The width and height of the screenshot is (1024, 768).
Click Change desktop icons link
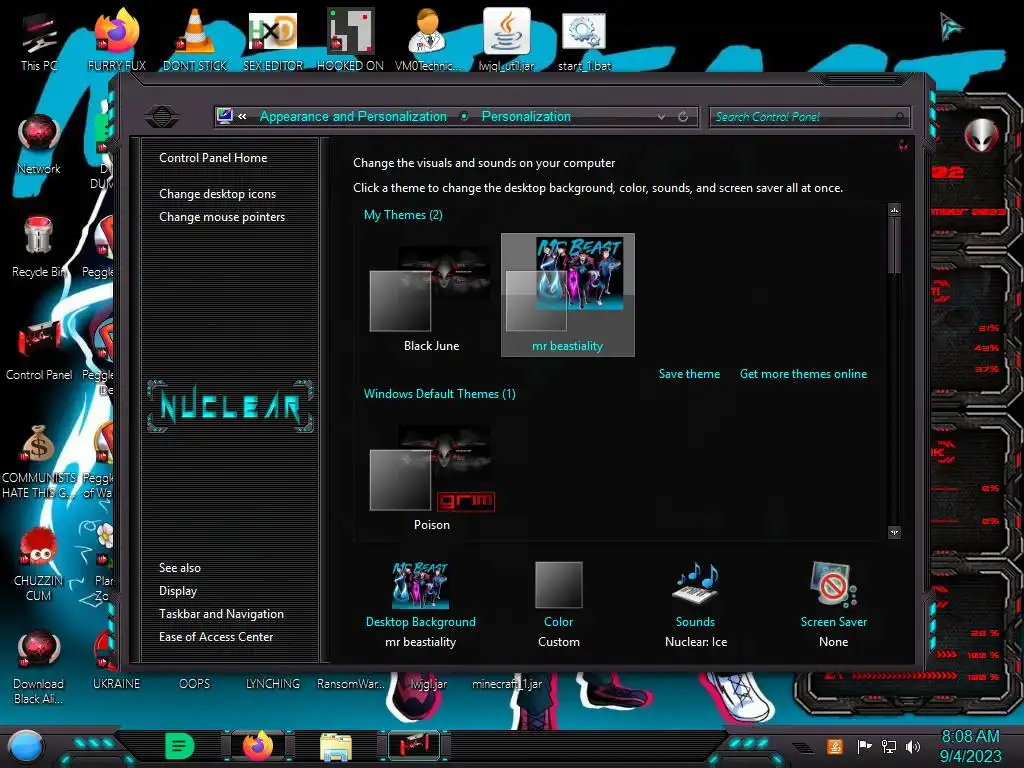click(217, 194)
